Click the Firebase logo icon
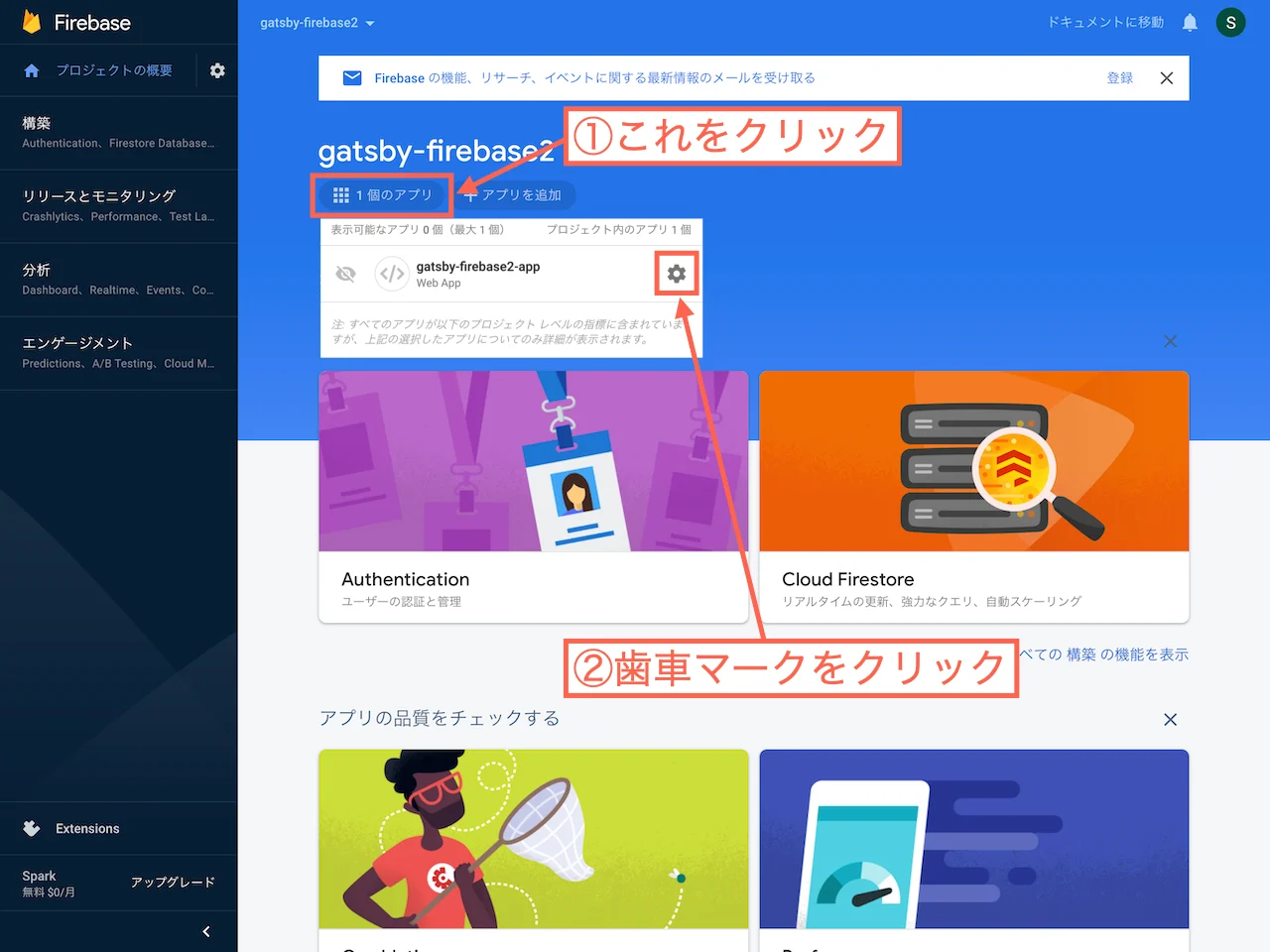This screenshot has width=1270, height=952. (x=32, y=22)
